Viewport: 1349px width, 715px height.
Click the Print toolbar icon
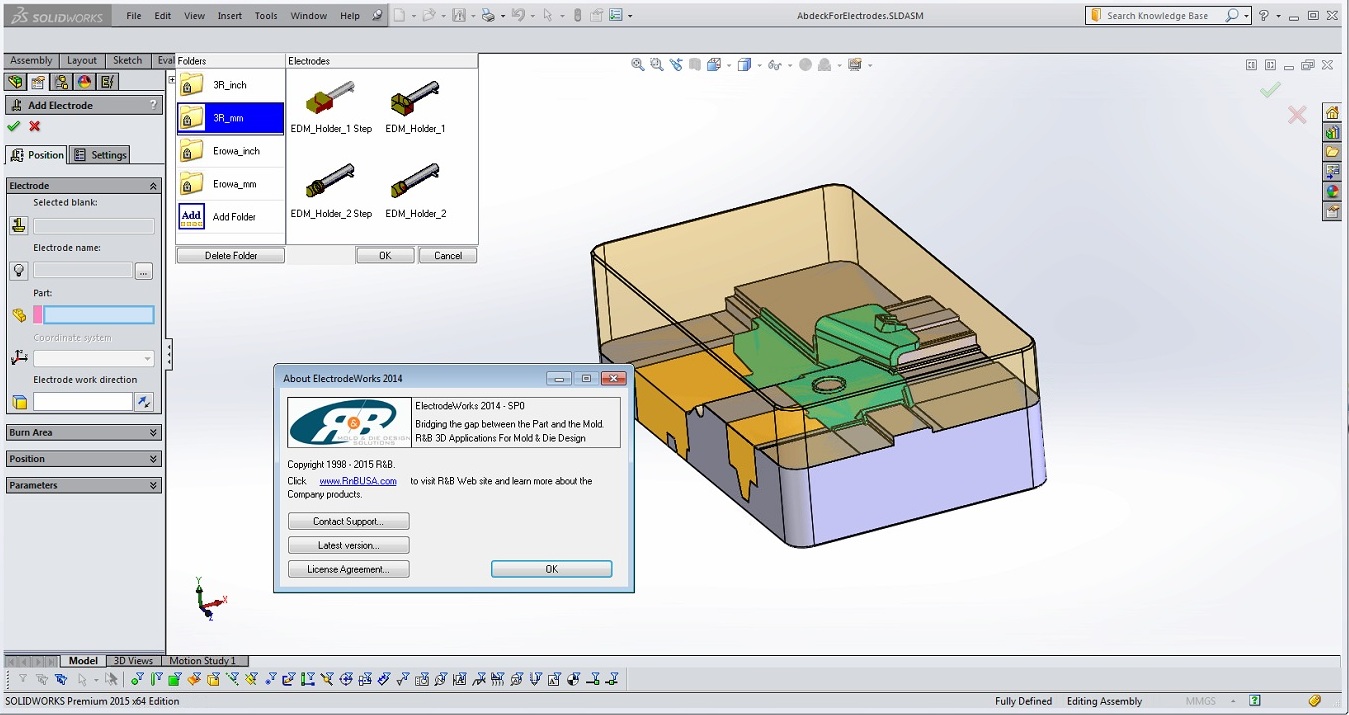(x=488, y=15)
